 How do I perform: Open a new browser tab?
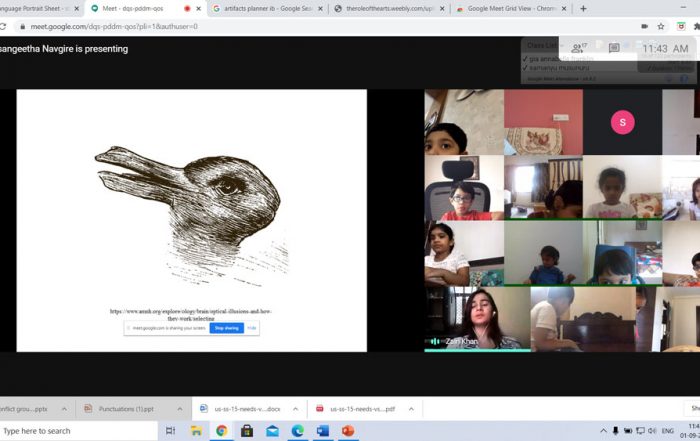tap(583, 8)
